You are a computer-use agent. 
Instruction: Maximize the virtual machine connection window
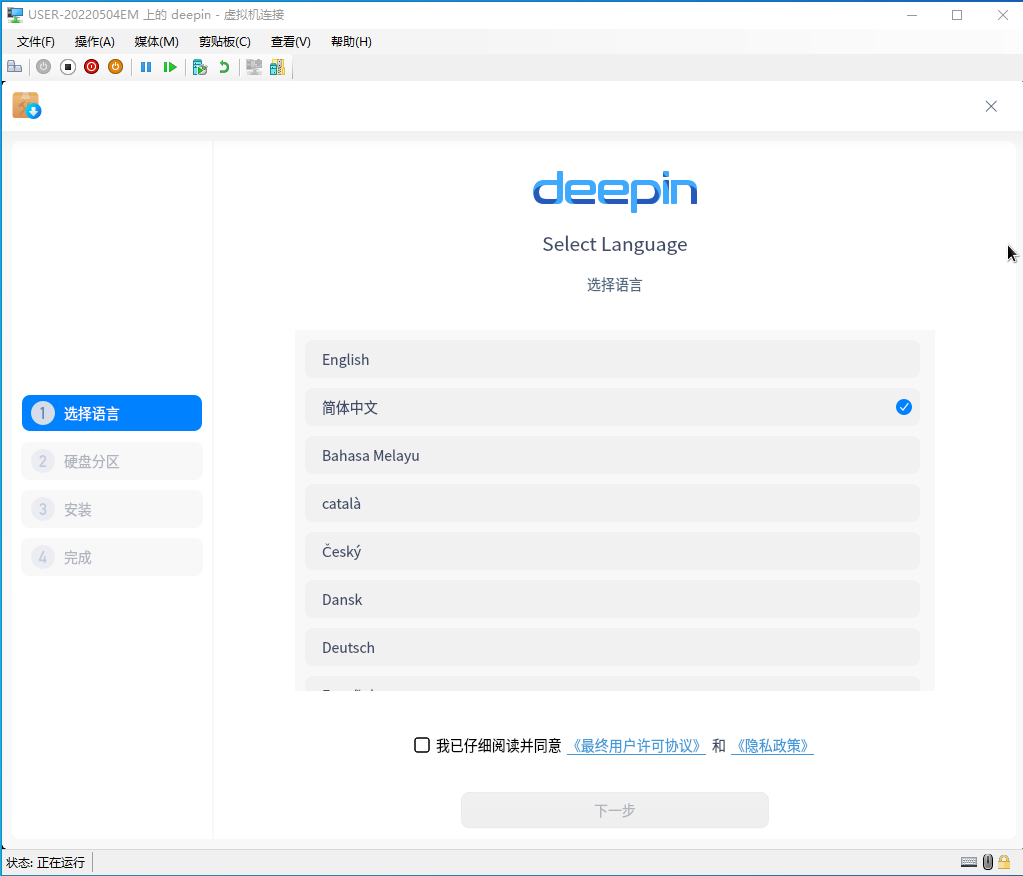957,15
